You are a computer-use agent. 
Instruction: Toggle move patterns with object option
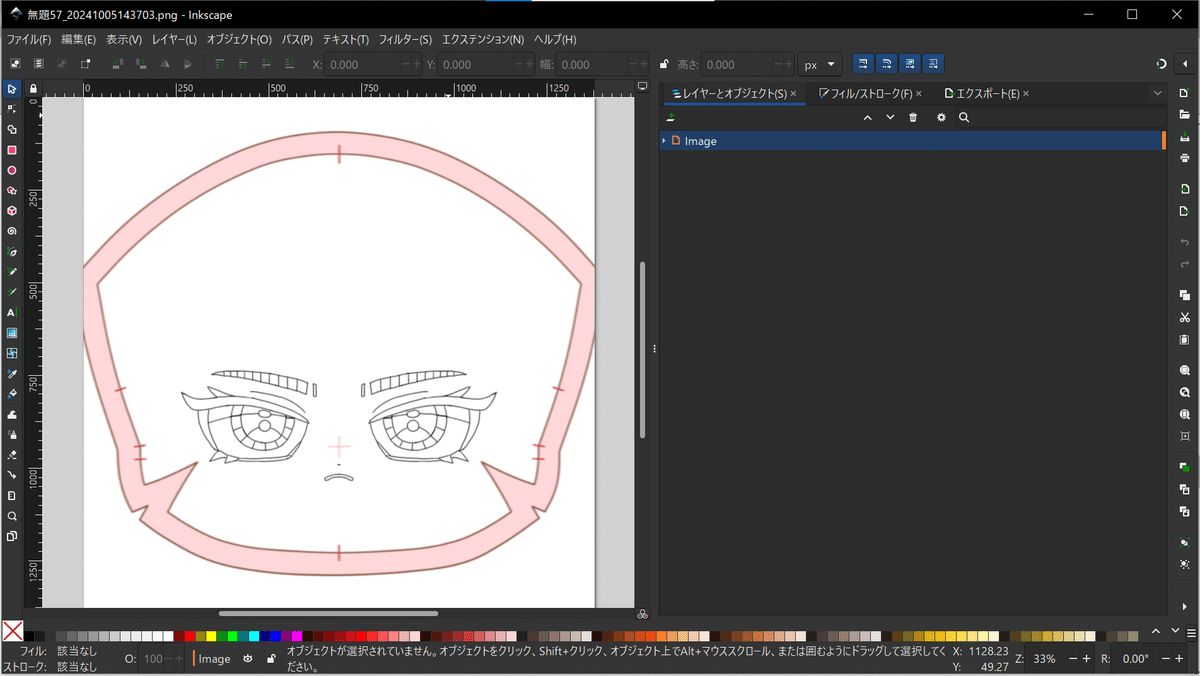933,64
